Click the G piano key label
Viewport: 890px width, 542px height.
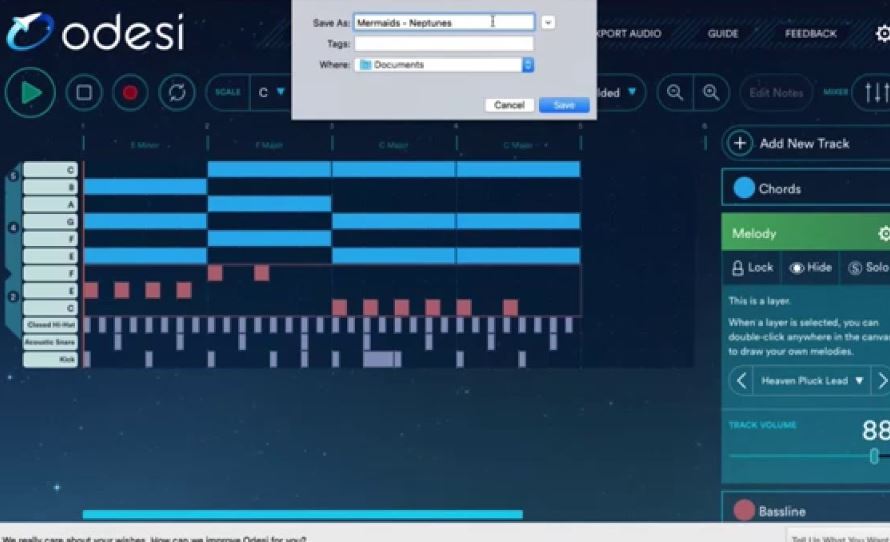pos(50,221)
